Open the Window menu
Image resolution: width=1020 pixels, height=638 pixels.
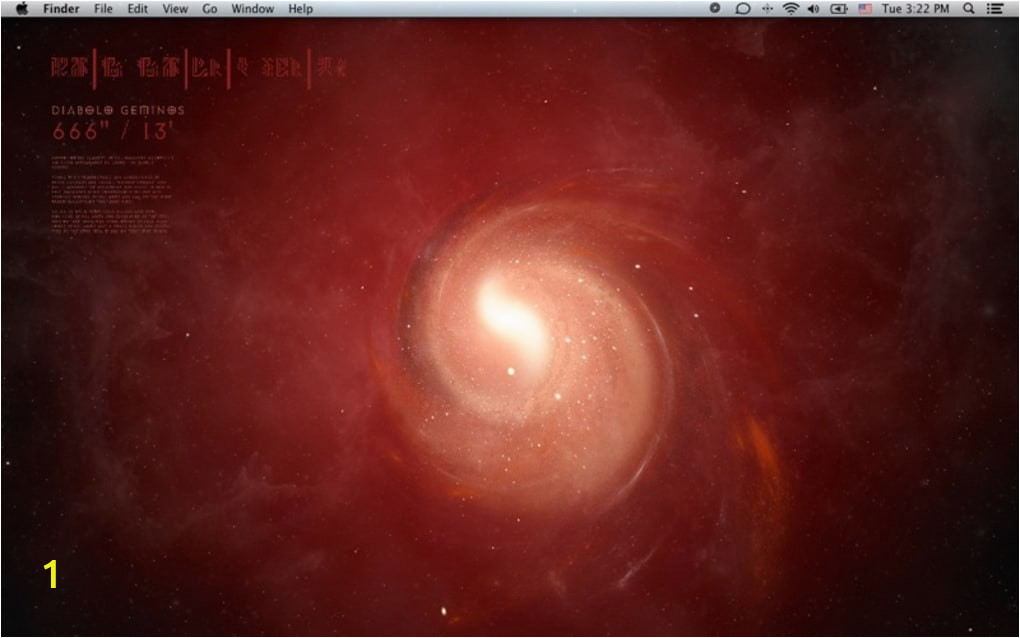(x=252, y=8)
